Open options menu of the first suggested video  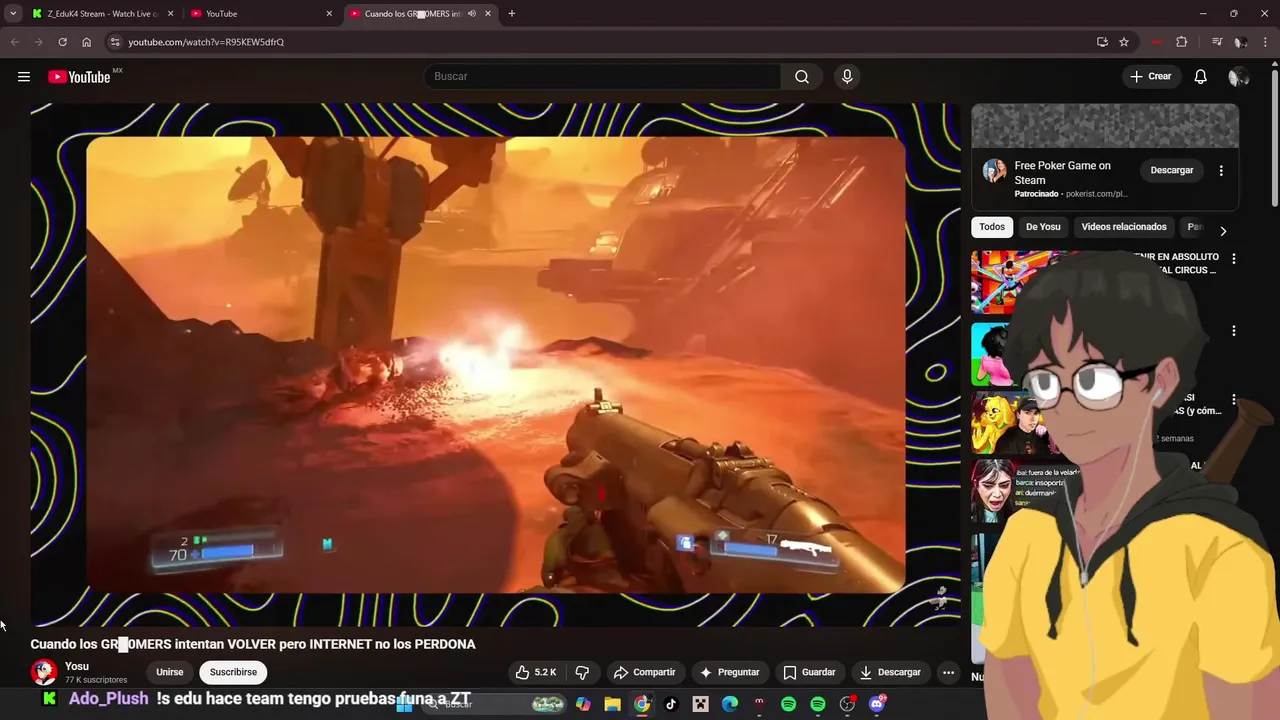point(1233,259)
